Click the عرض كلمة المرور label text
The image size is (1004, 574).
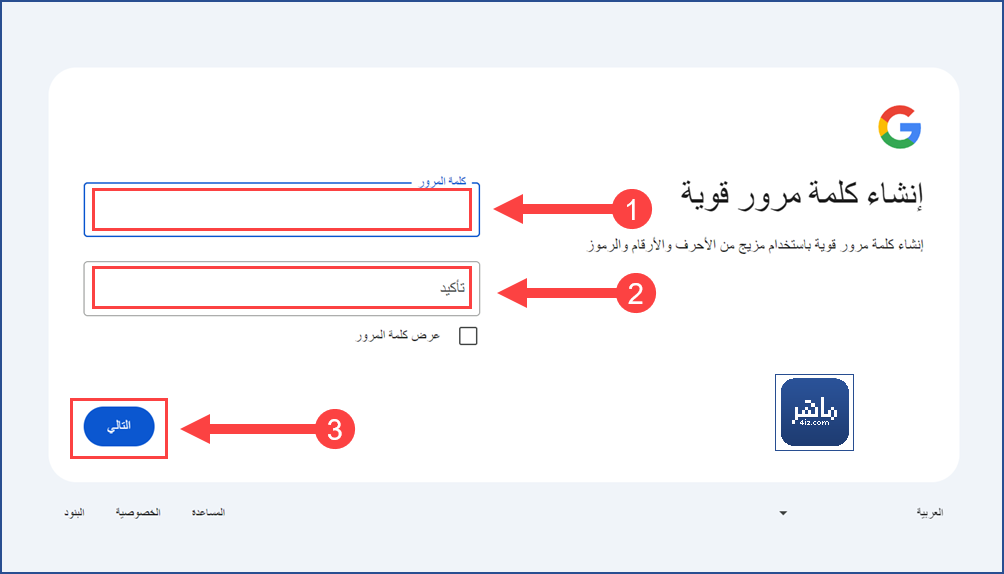click(x=398, y=336)
